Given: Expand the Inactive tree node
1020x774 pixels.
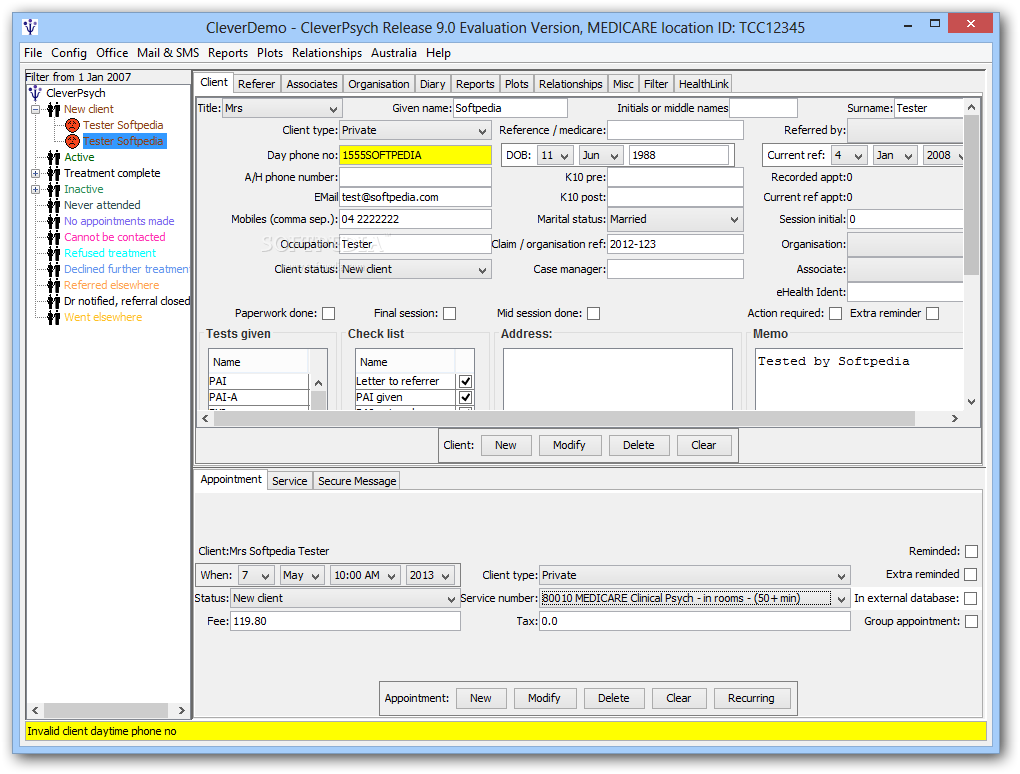Looking at the screenshot, I should [36, 189].
